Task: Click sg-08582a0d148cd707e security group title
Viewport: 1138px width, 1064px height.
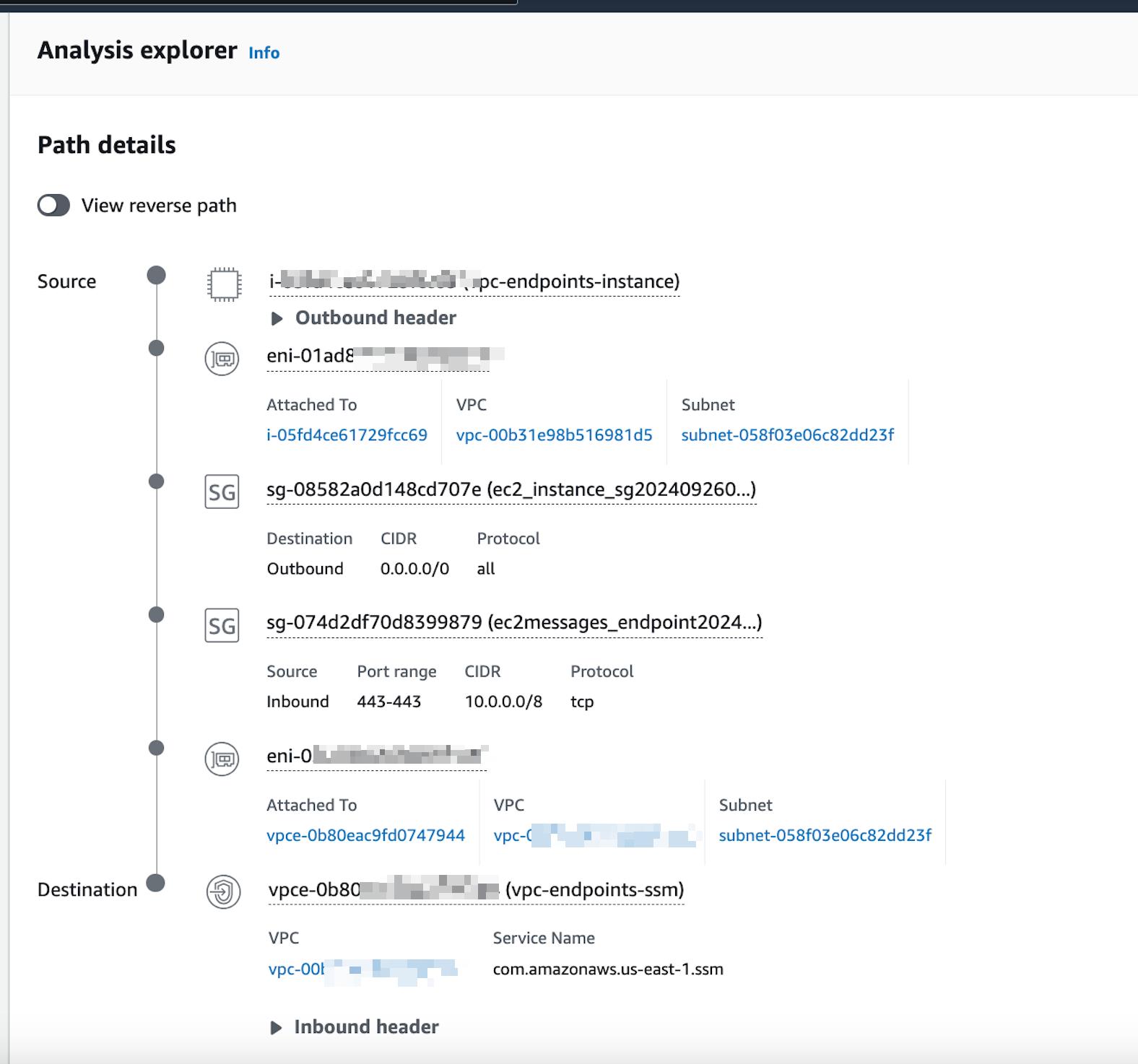Action: tap(511, 489)
